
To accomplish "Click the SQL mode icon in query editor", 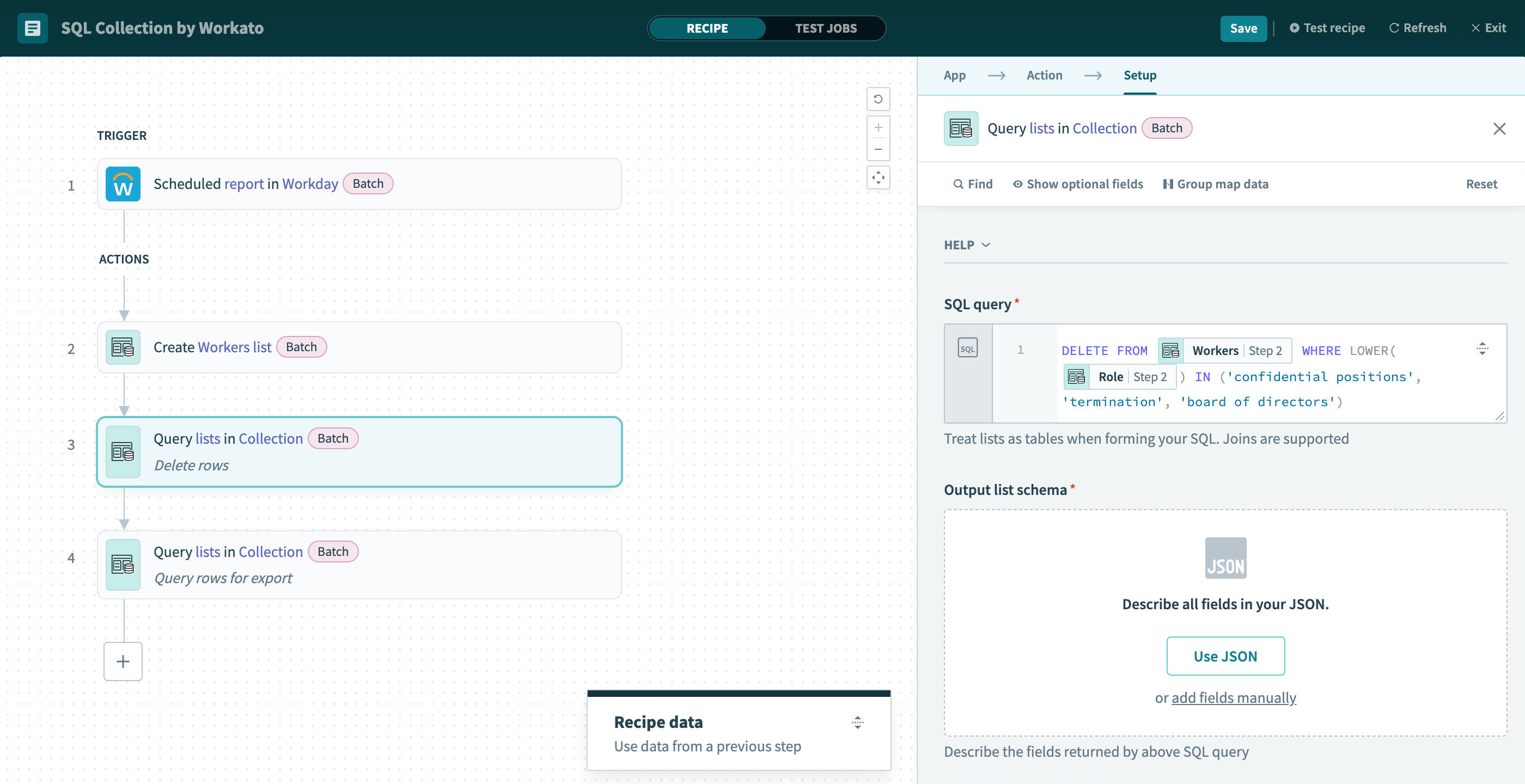I will coord(967,348).
